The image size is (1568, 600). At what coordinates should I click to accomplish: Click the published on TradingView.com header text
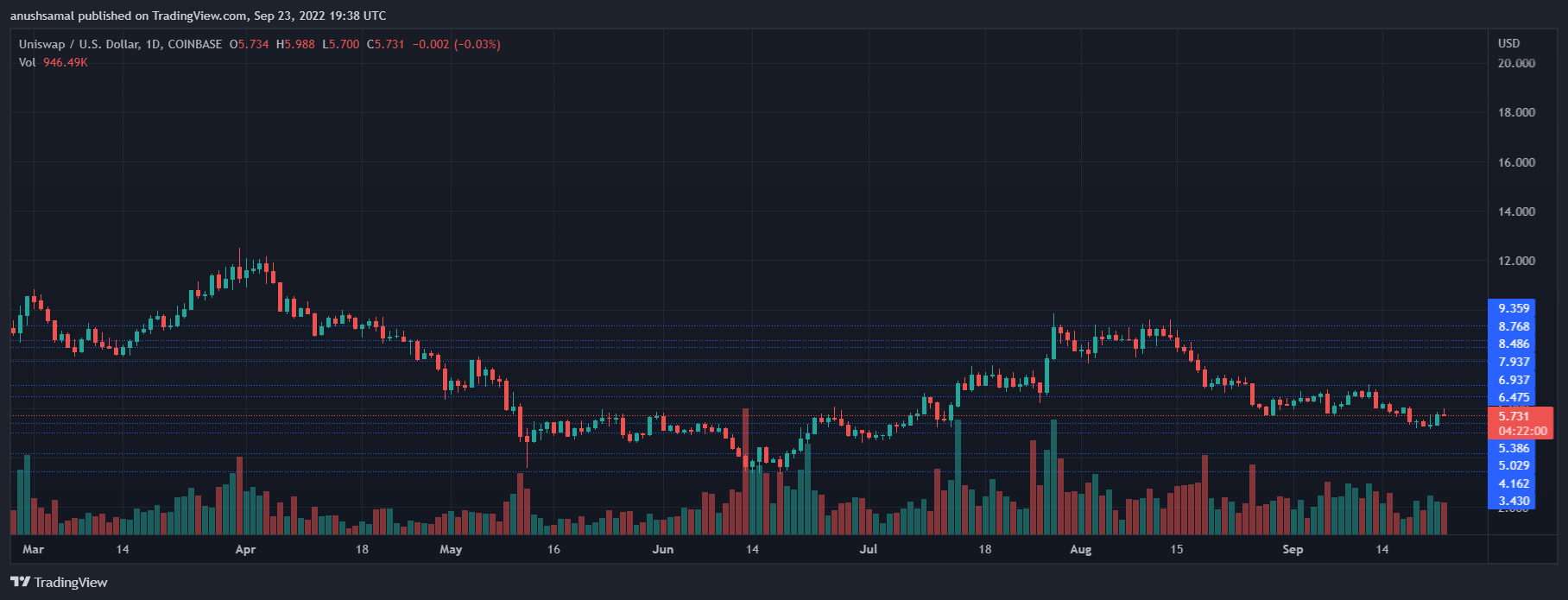pos(198,16)
